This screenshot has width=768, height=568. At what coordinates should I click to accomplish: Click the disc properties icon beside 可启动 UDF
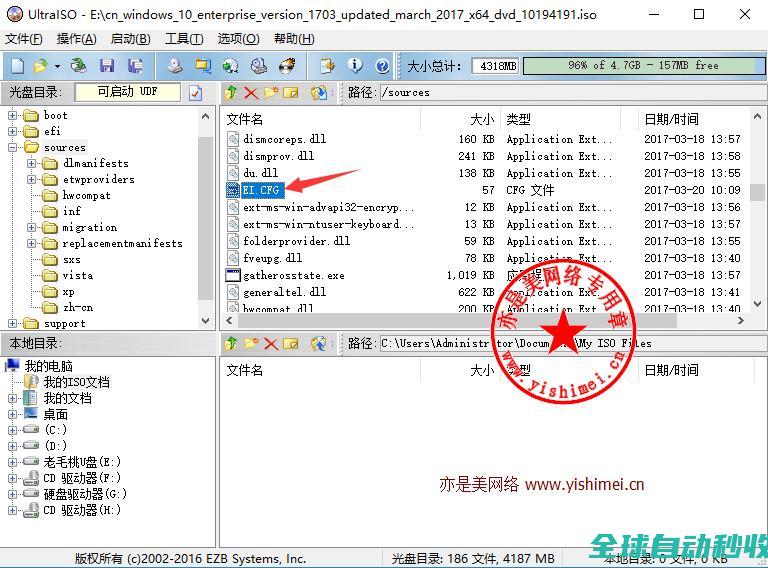(x=195, y=92)
